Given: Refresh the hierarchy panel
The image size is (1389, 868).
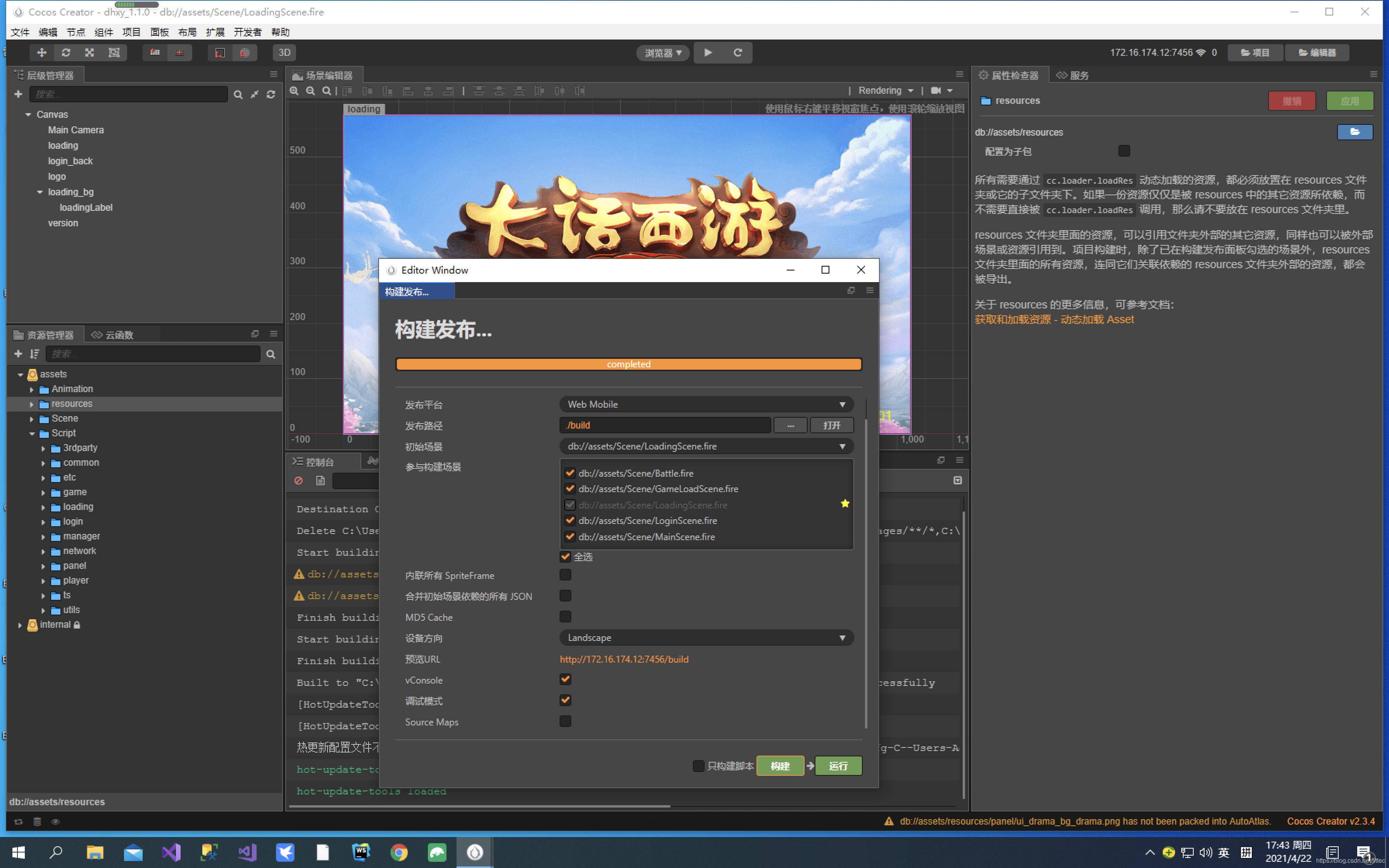Looking at the screenshot, I should click(x=271, y=95).
